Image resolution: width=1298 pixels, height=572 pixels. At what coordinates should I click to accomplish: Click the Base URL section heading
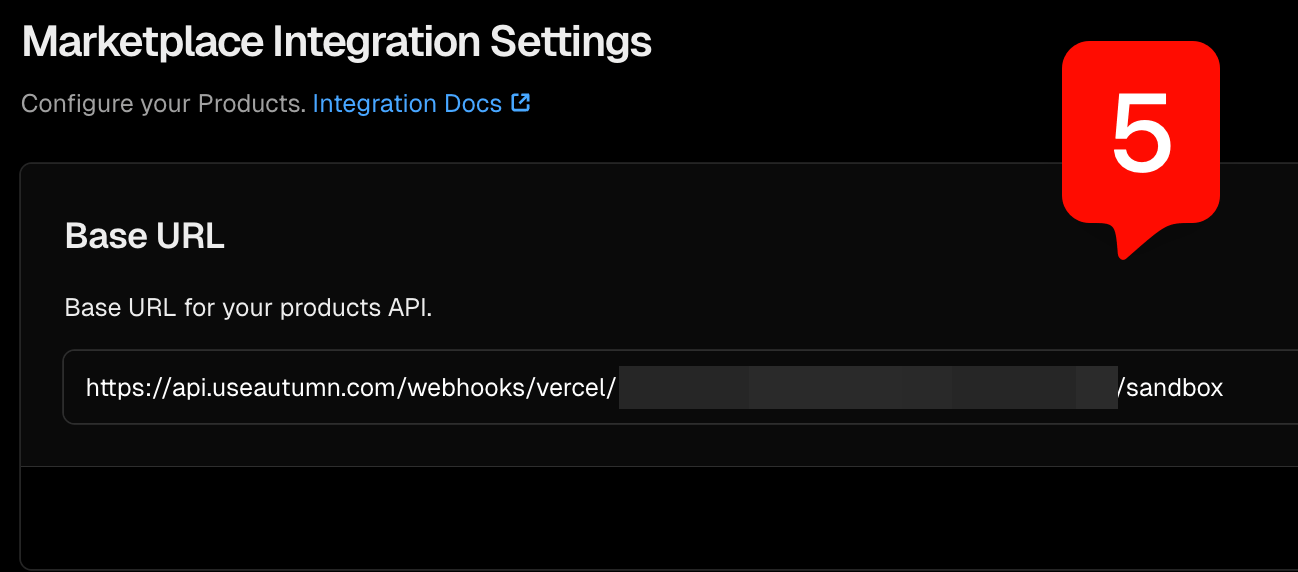[x=145, y=236]
